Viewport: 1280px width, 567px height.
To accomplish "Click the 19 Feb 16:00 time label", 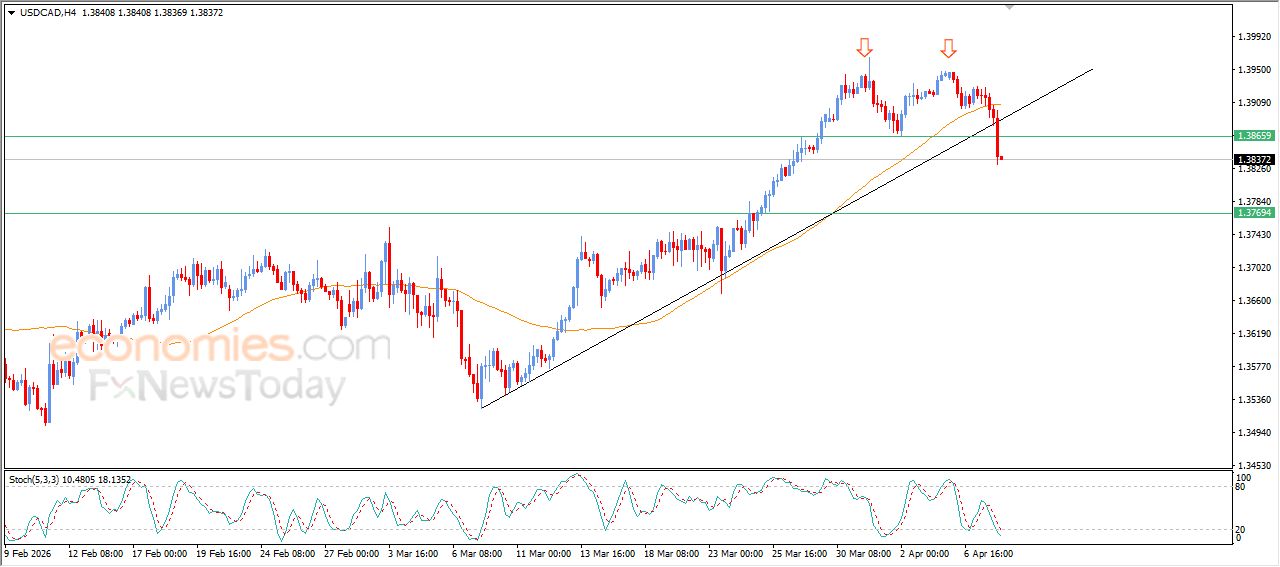I will pos(223,552).
